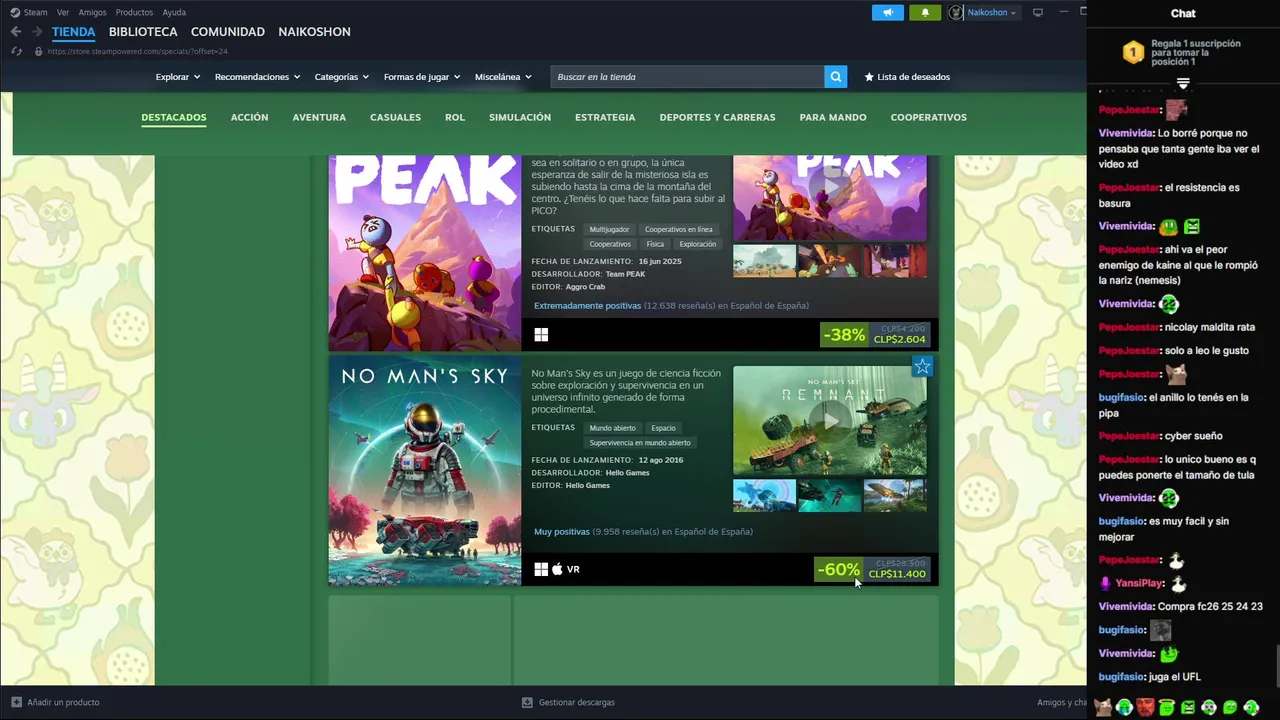Click the gold position 1 badge
Viewport: 1280px width, 720px height.
coord(1133,53)
